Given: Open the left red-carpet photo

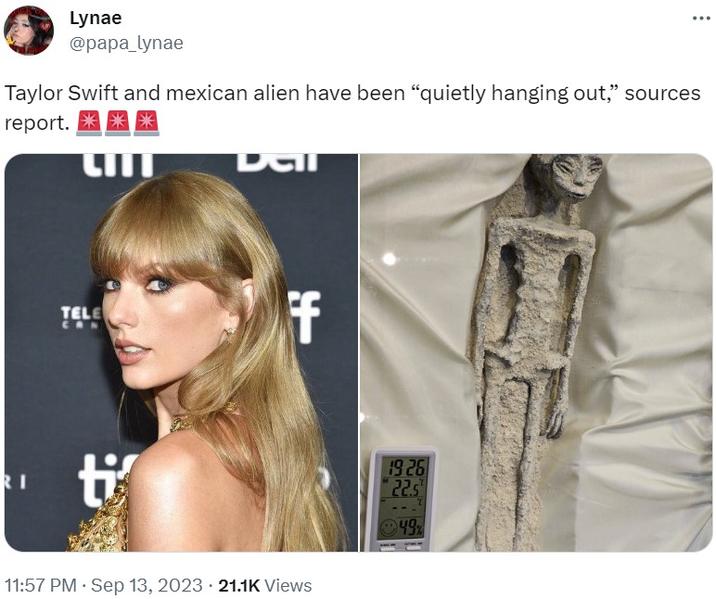Looking at the screenshot, I should [x=181, y=352].
